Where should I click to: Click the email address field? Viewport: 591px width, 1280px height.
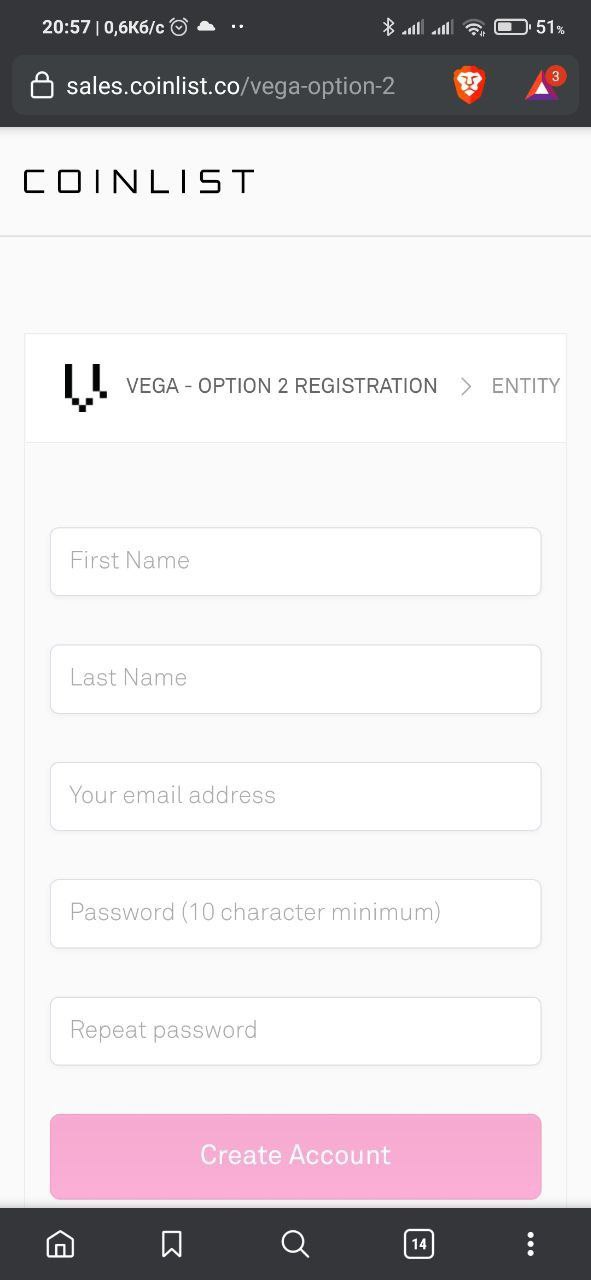(296, 796)
